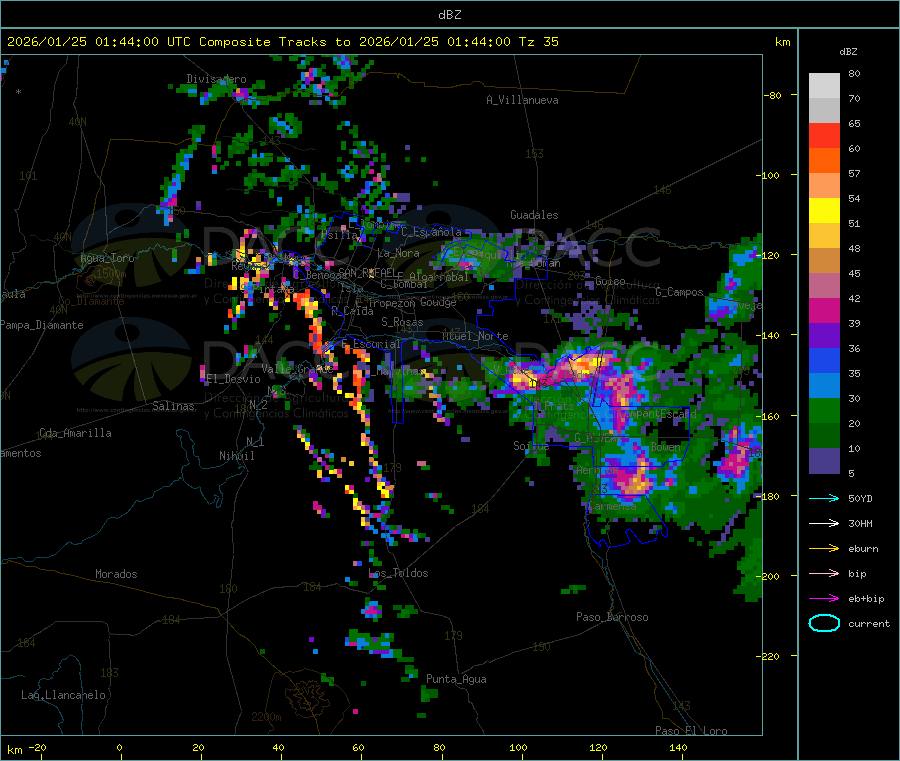Click the Punta_Agua map label
900x761 pixels.
[456, 679]
